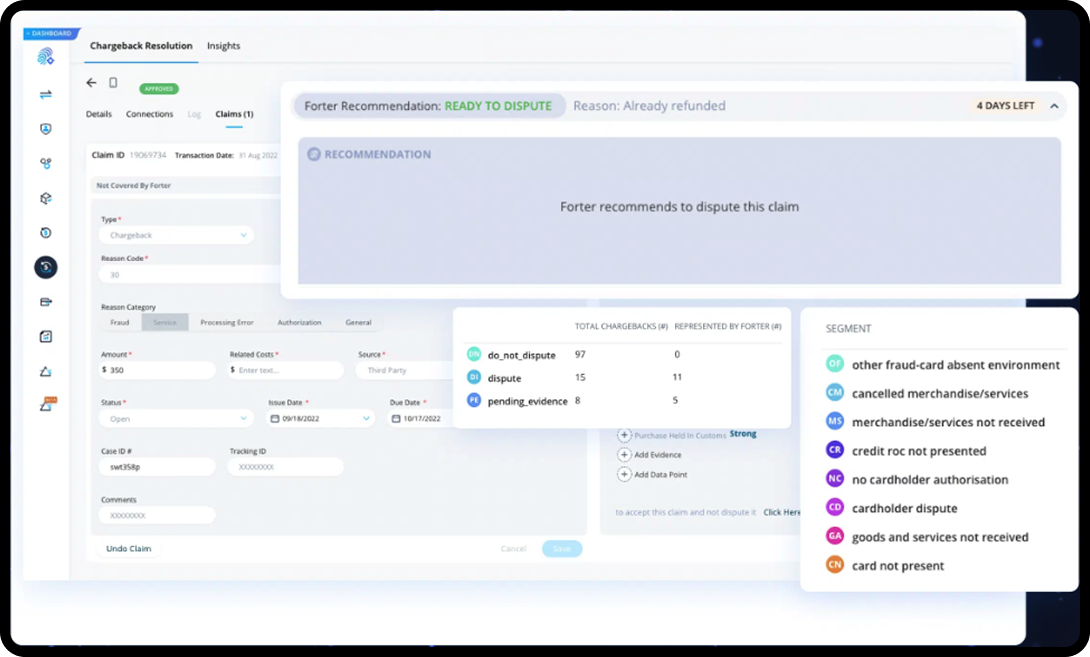Click the CD segment badge
1090x657 pixels.
(x=835, y=508)
